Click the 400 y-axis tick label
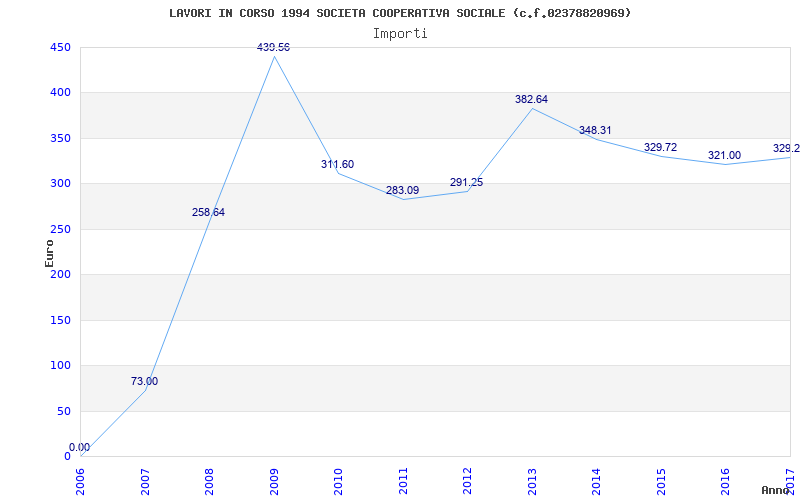The height and width of the screenshot is (500, 800). pyautogui.click(x=60, y=93)
